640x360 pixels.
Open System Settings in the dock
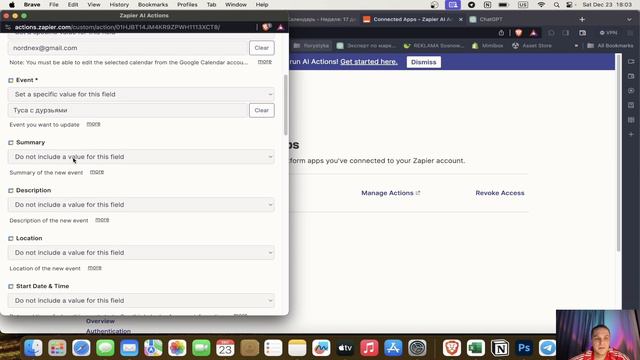click(x=418, y=348)
